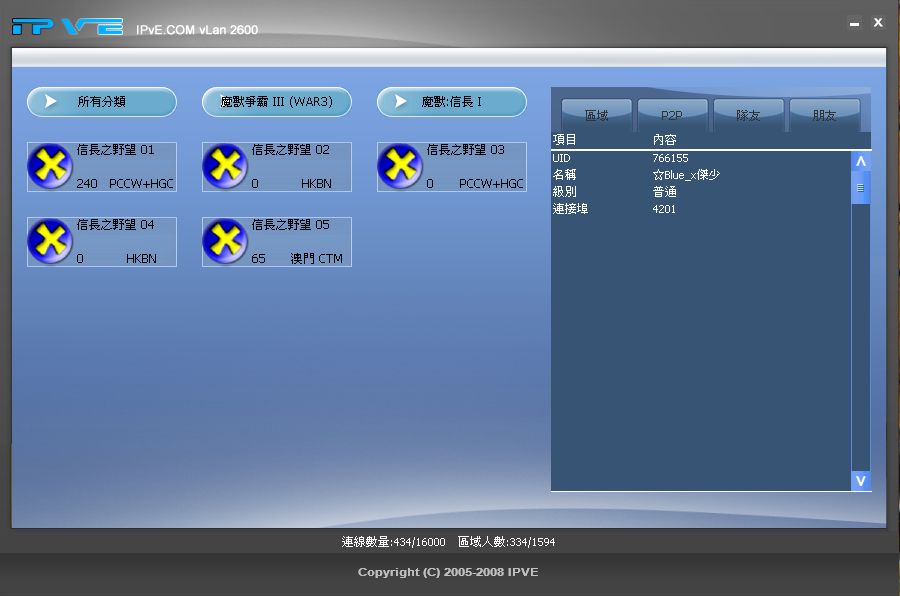Viewport: 900px width, 596px height.
Task: Click the 項目 column header
Action: tap(564, 140)
